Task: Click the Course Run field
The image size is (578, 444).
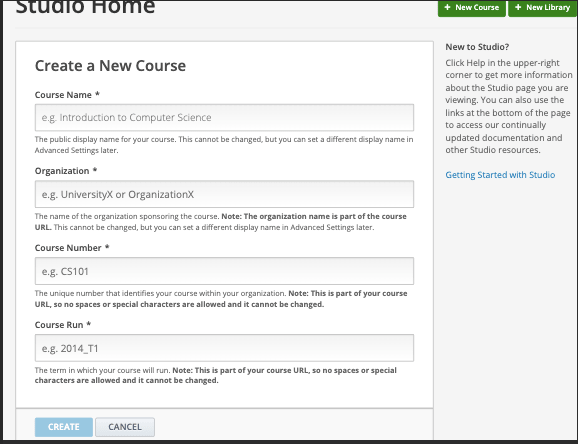Action: [224, 348]
